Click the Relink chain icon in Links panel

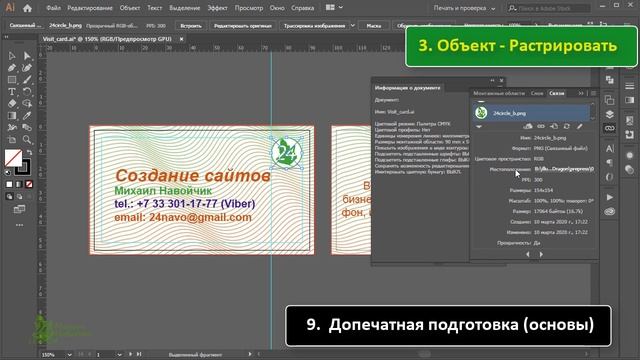(x=541, y=127)
